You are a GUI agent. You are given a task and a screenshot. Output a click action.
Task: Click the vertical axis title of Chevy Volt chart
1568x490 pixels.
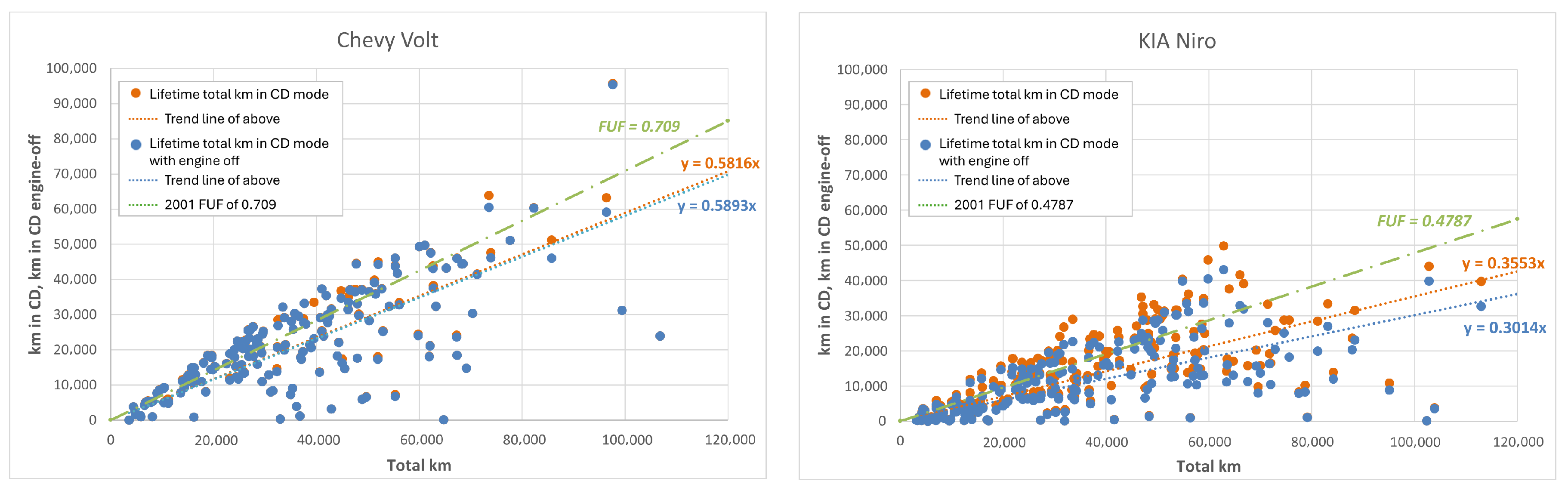pos(35,244)
